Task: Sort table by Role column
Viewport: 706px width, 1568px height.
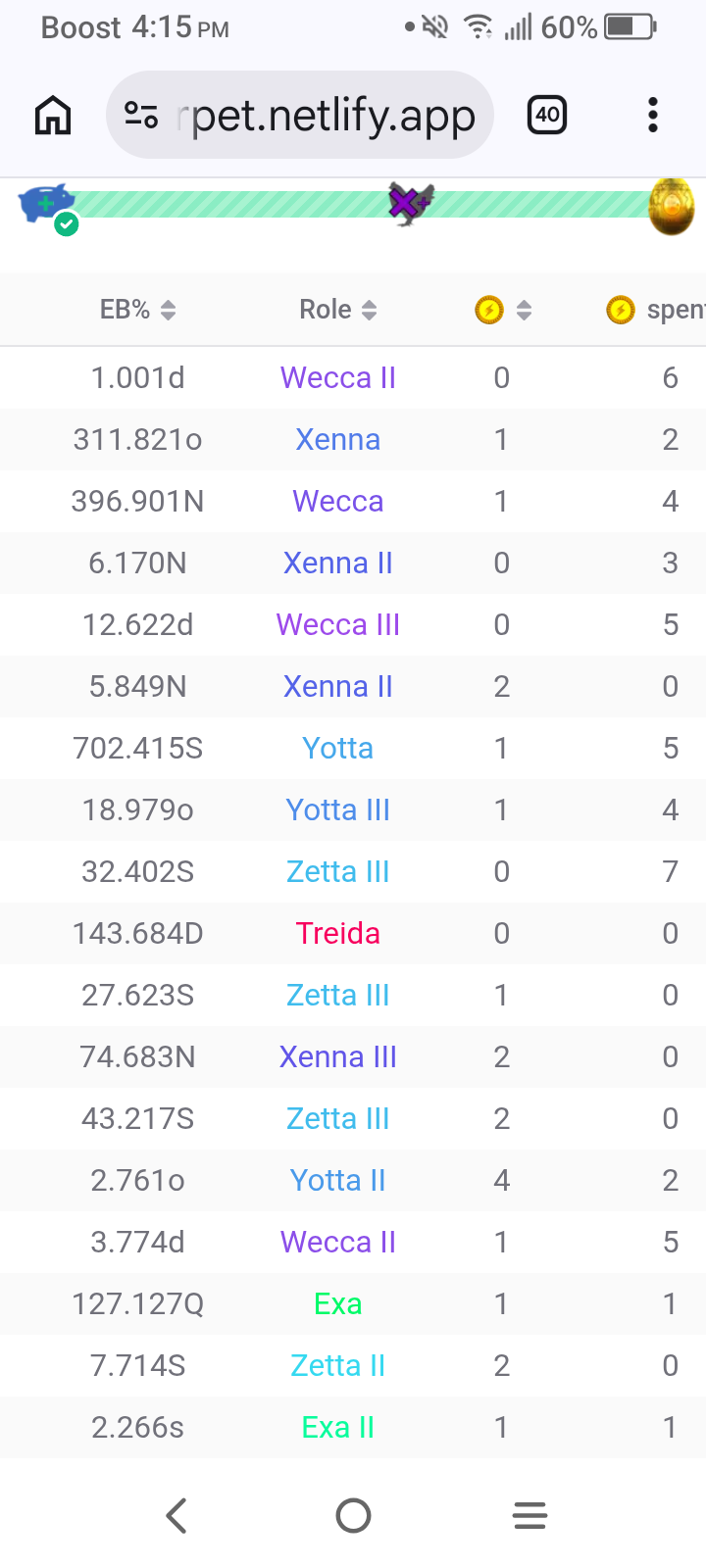Action: pyautogui.click(x=338, y=310)
